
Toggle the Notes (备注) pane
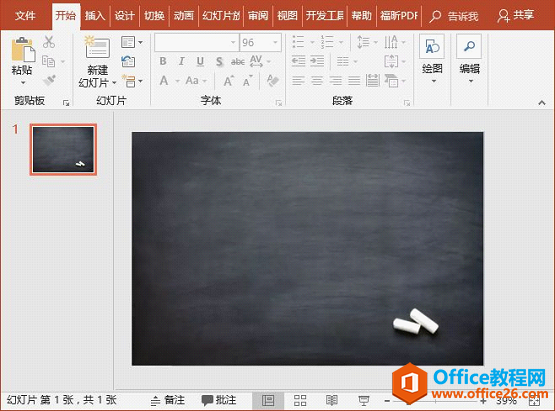168,400
